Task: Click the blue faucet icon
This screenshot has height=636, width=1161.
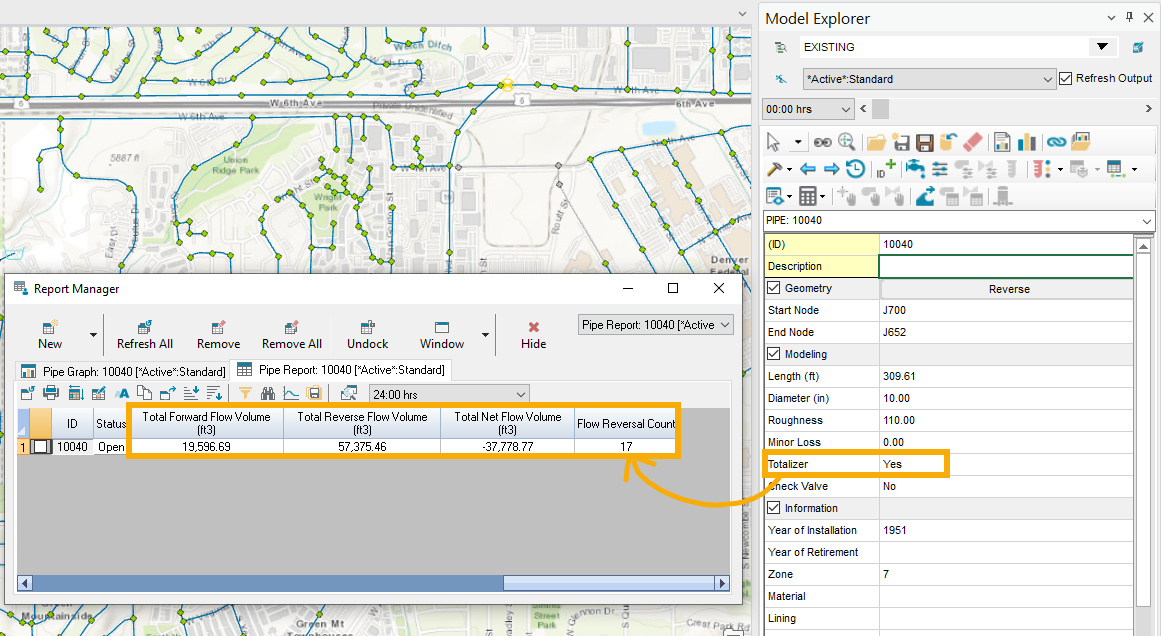Action: point(915,170)
